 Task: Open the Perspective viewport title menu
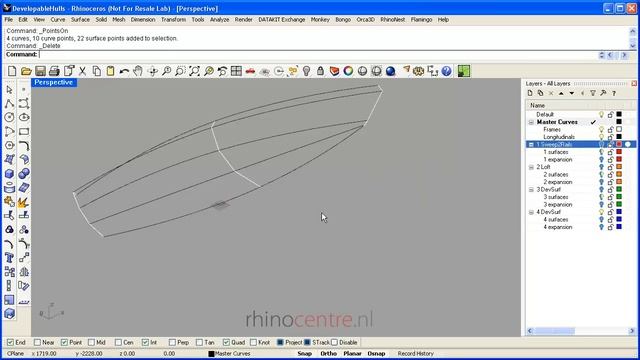tap(53, 82)
